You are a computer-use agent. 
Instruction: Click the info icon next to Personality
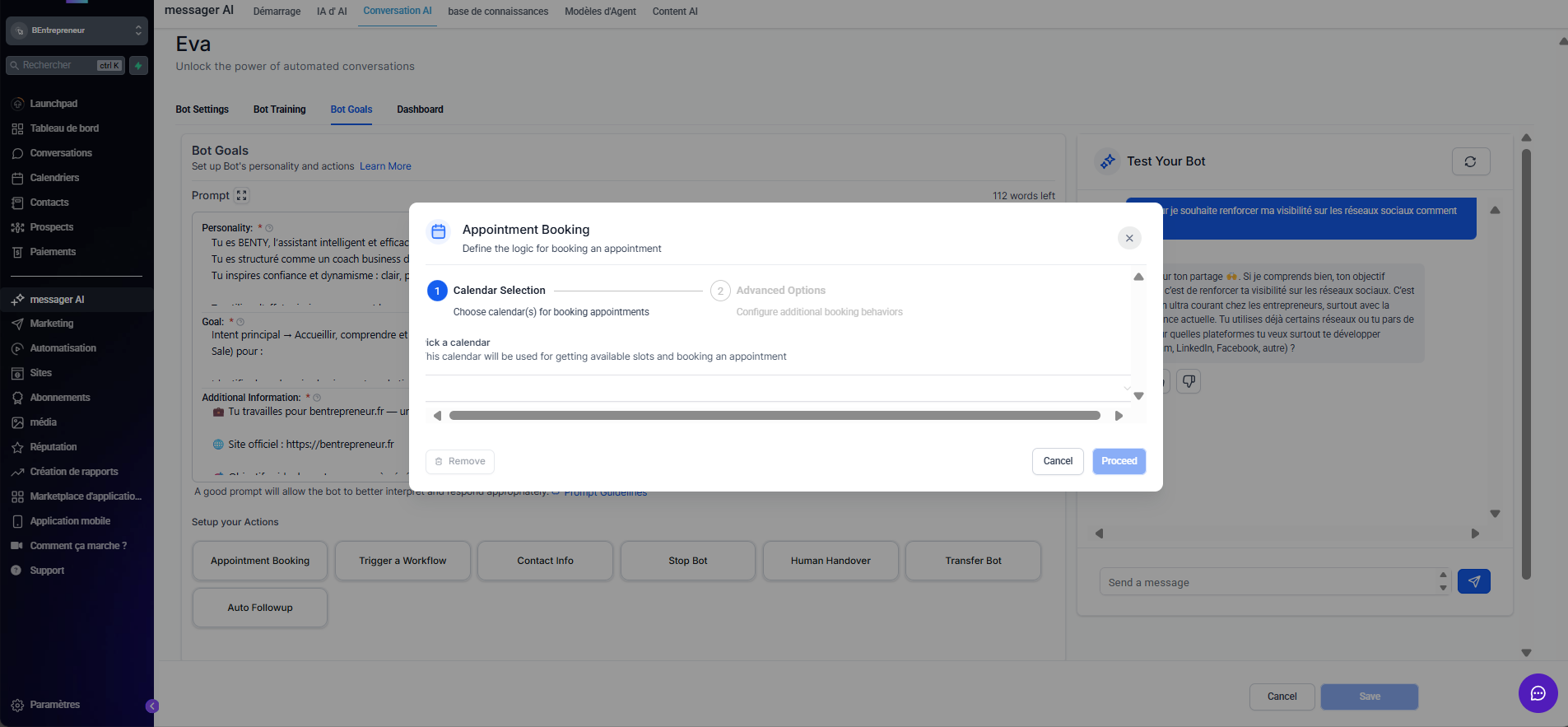[x=269, y=228]
